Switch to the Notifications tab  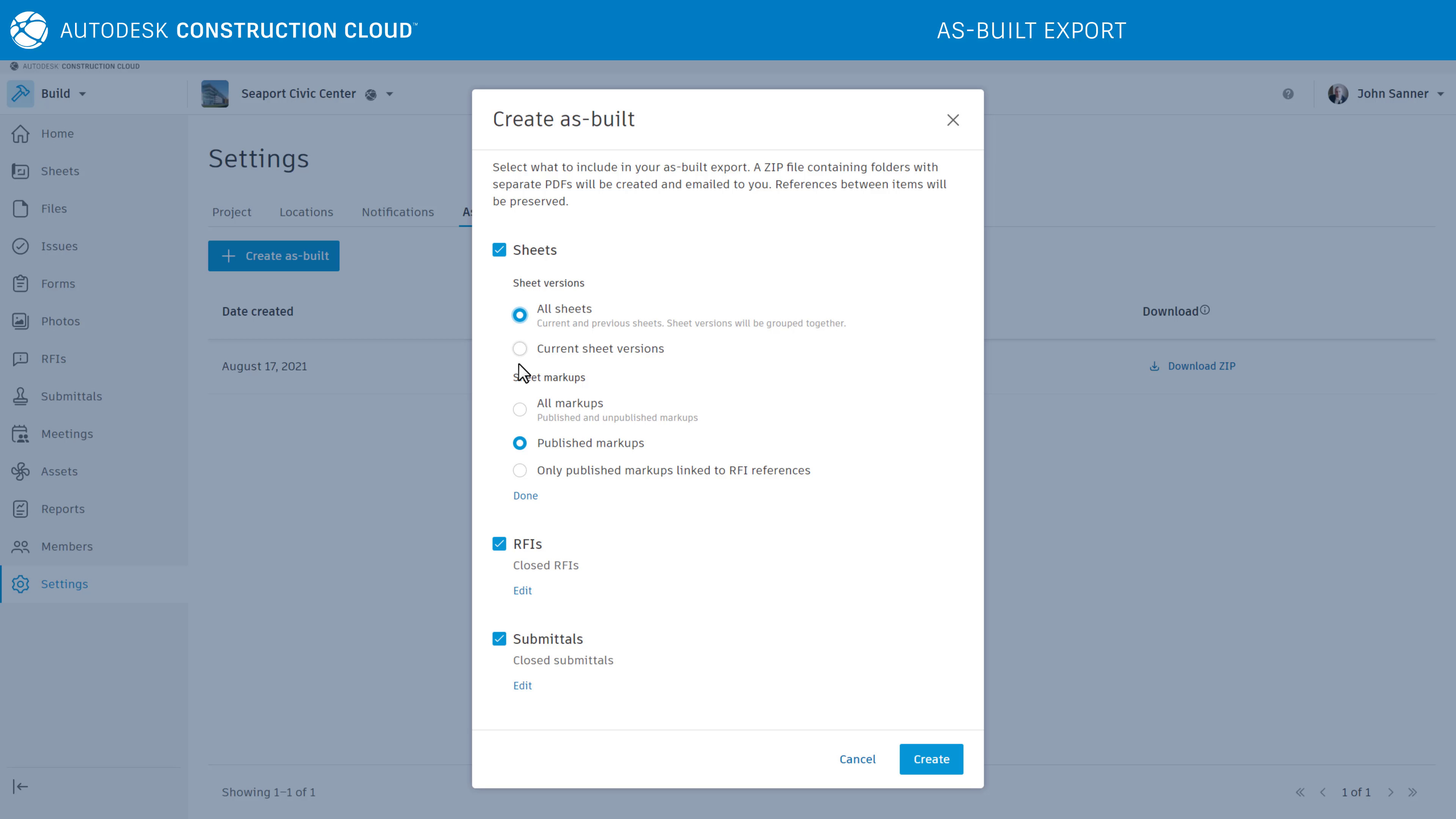[x=397, y=212]
